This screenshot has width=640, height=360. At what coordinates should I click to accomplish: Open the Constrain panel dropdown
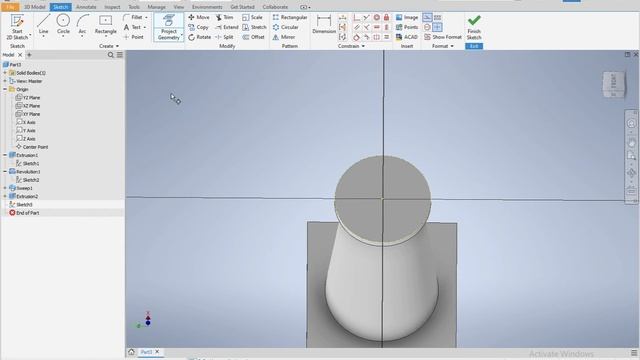pos(351,46)
